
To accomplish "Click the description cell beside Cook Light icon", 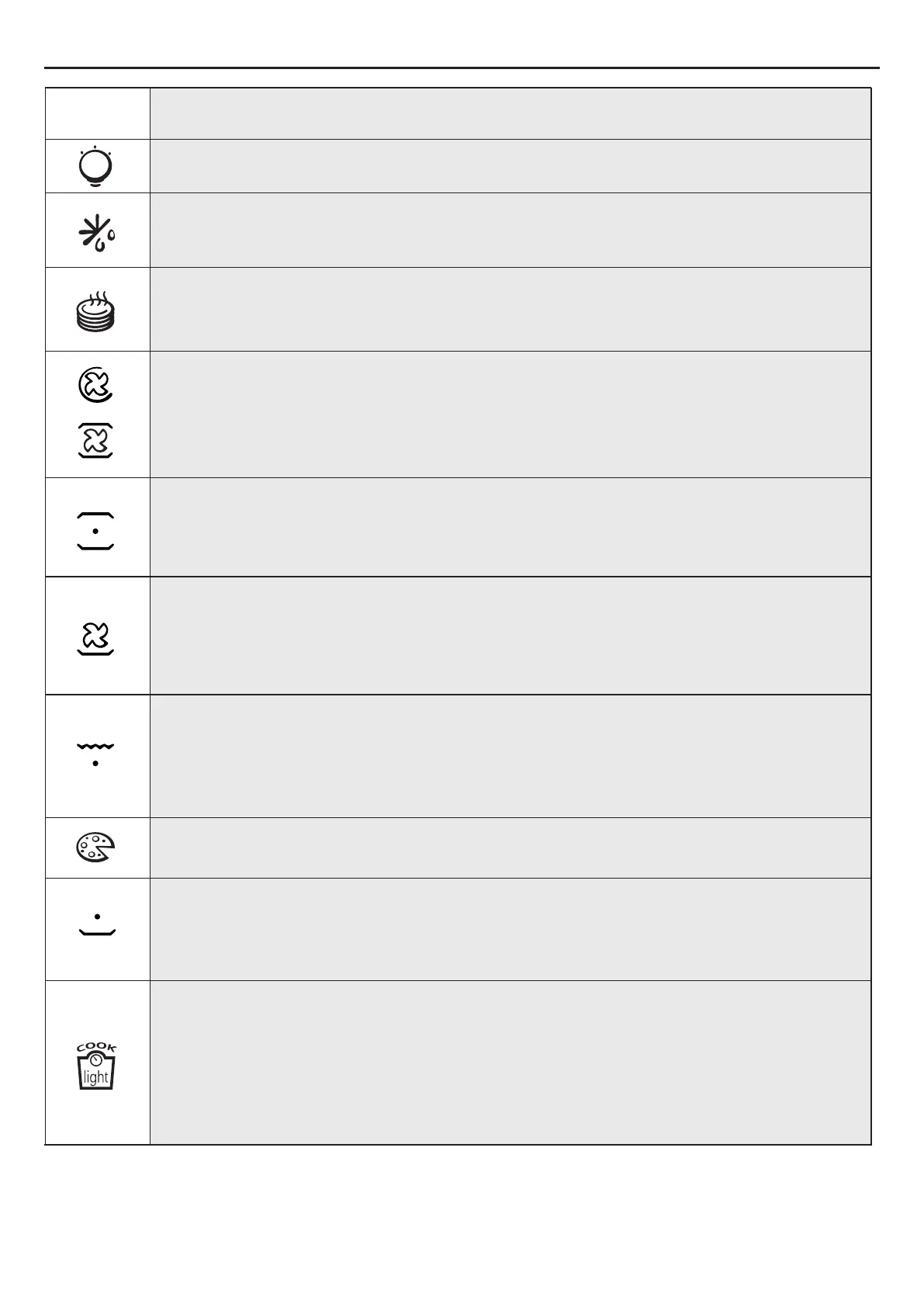I will coord(510,1063).
